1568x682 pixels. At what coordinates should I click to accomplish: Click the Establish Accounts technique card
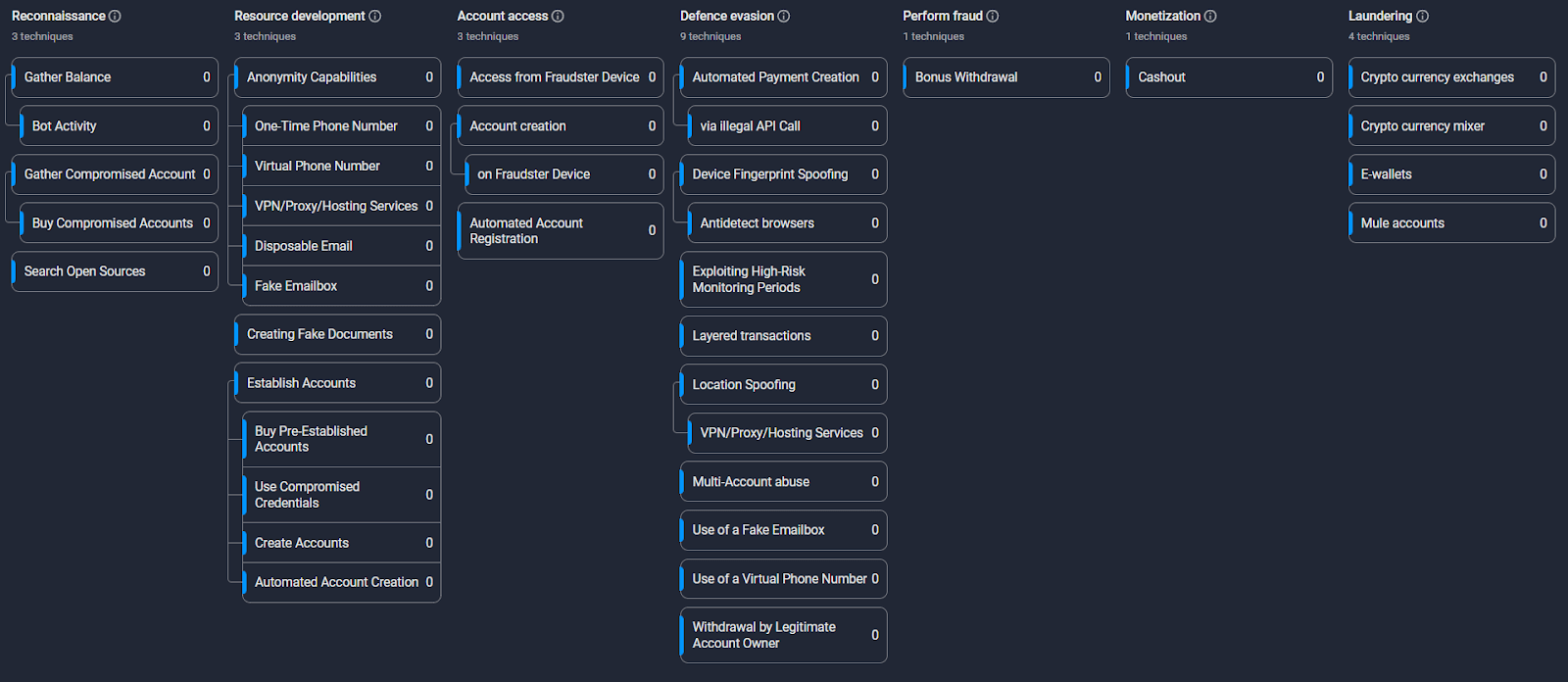pos(337,383)
